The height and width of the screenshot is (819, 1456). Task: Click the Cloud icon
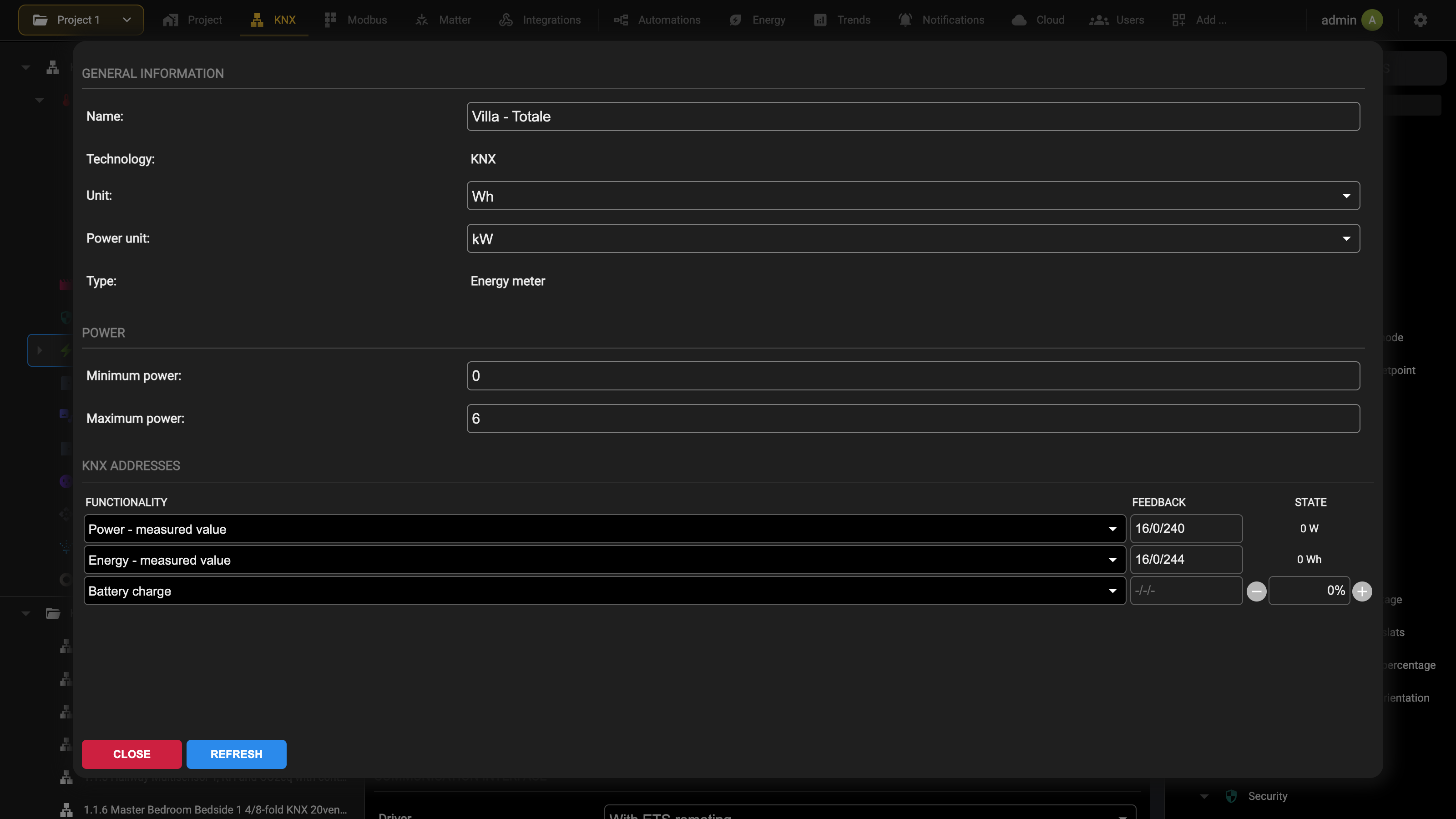(1019, 20)
